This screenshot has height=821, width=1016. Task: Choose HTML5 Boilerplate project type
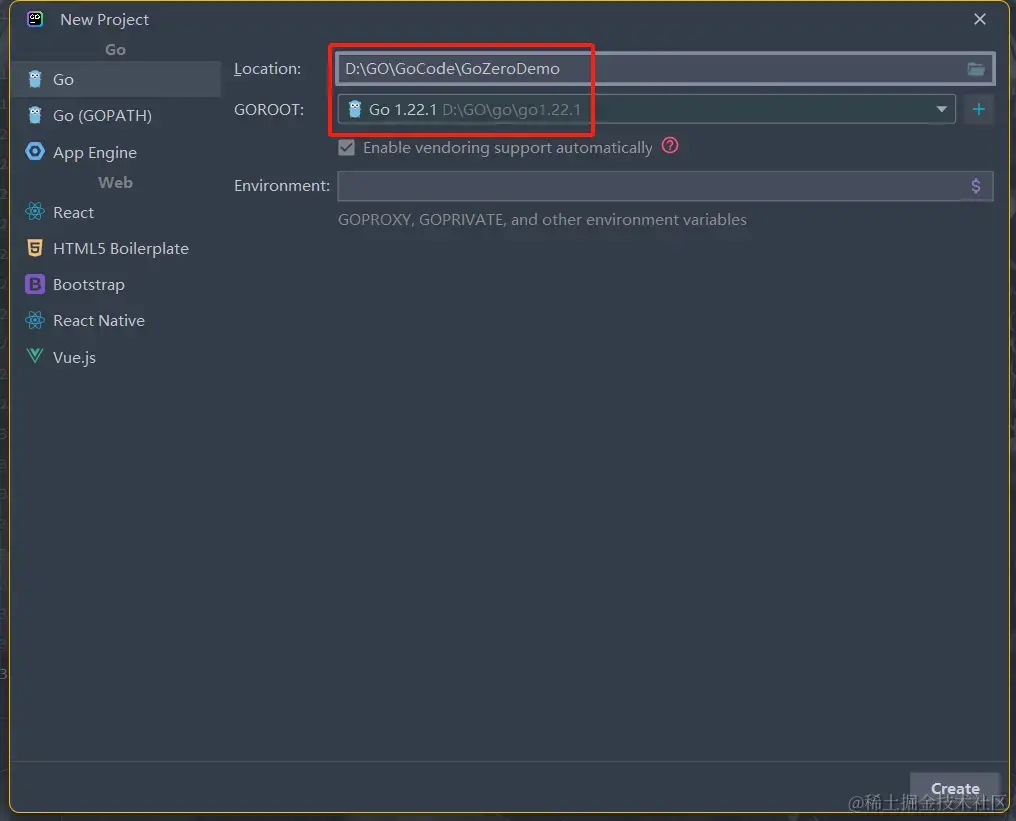pos(115,248)
